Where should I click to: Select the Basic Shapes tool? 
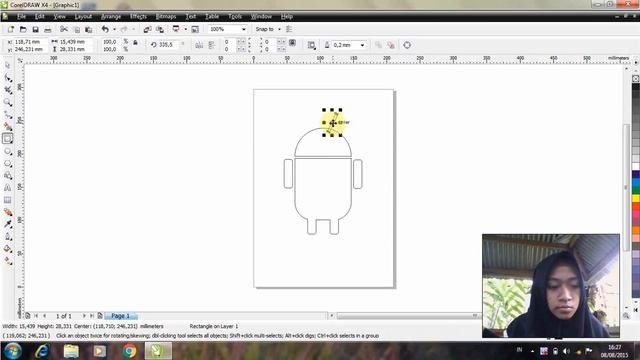(x=7, y=176)
